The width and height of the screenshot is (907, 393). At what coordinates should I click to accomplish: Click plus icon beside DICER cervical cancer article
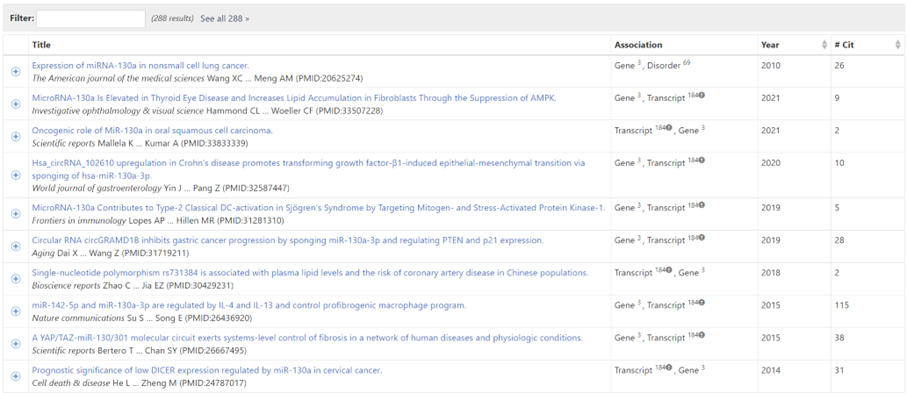pyautogui.click(x=16, y=376)
